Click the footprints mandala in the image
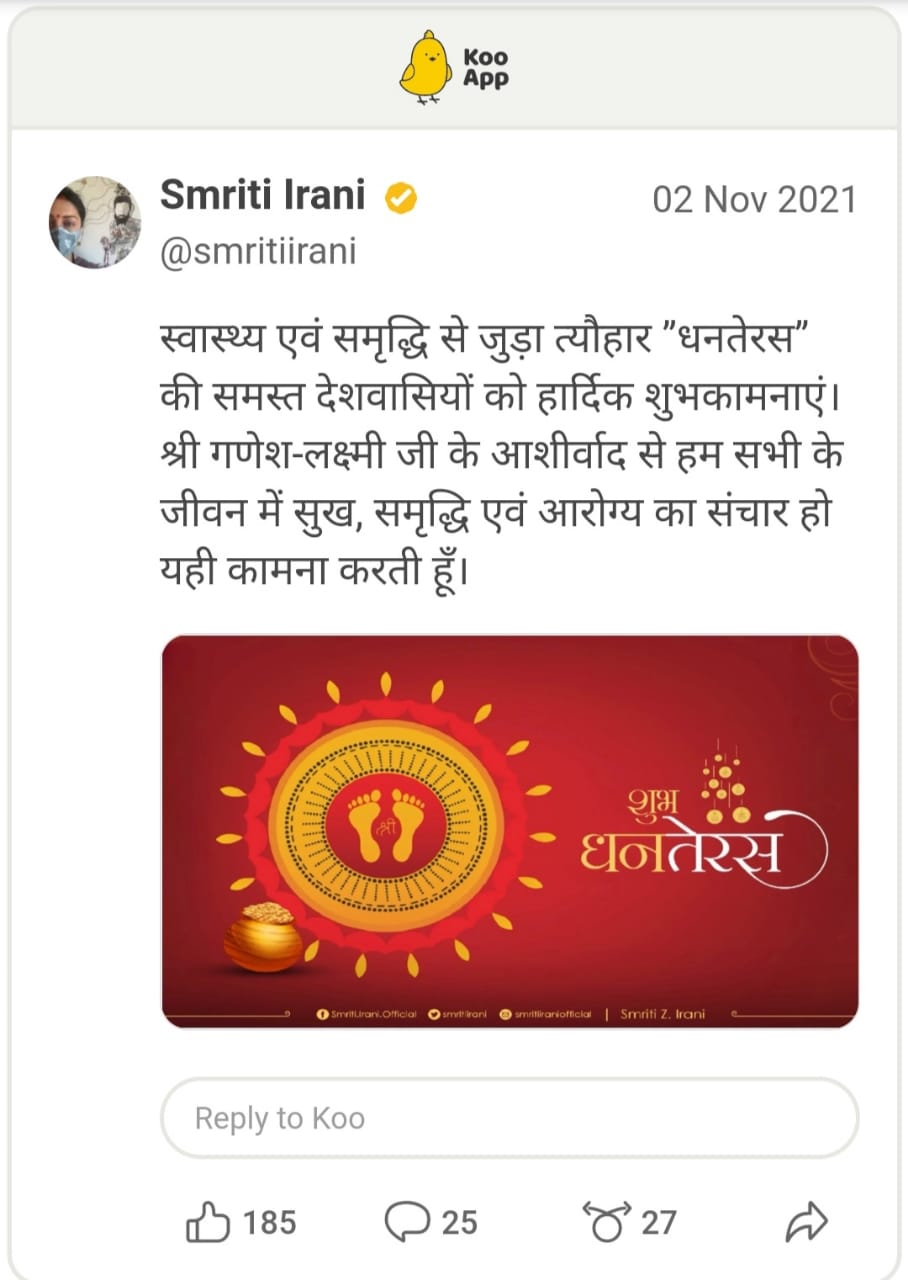Viewport: 908px width, 1280px height. [386, 823]
